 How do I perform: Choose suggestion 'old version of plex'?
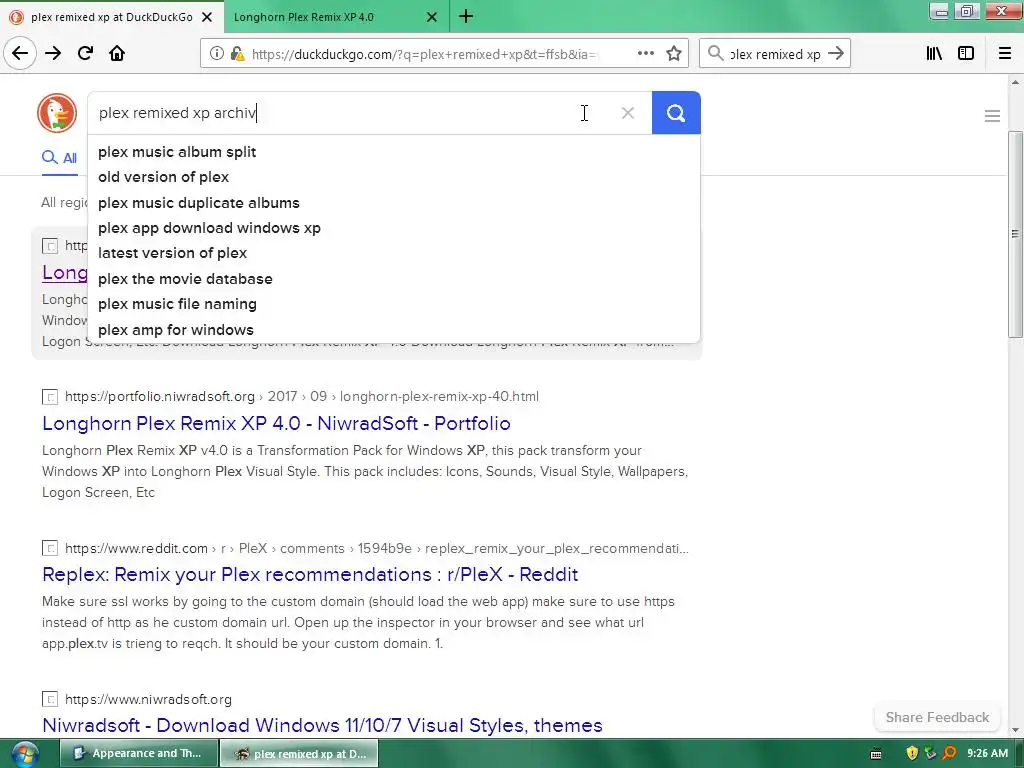pos(394,177)
